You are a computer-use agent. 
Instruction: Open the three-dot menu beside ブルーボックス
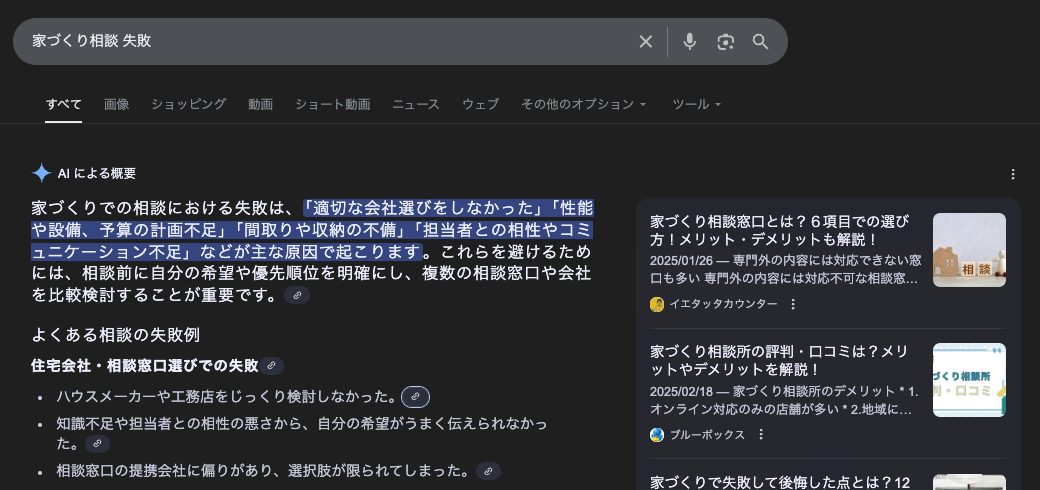(x=761, y=434)
